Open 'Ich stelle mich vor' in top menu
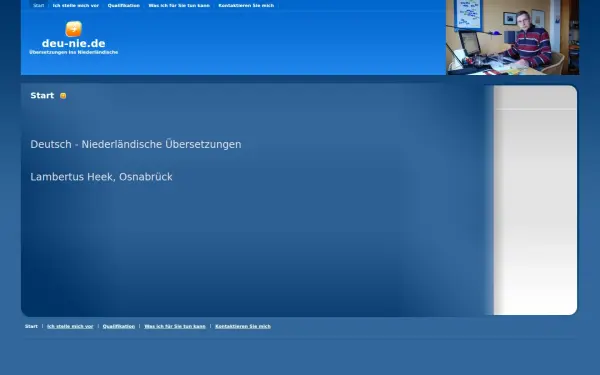 coord(76,5)
